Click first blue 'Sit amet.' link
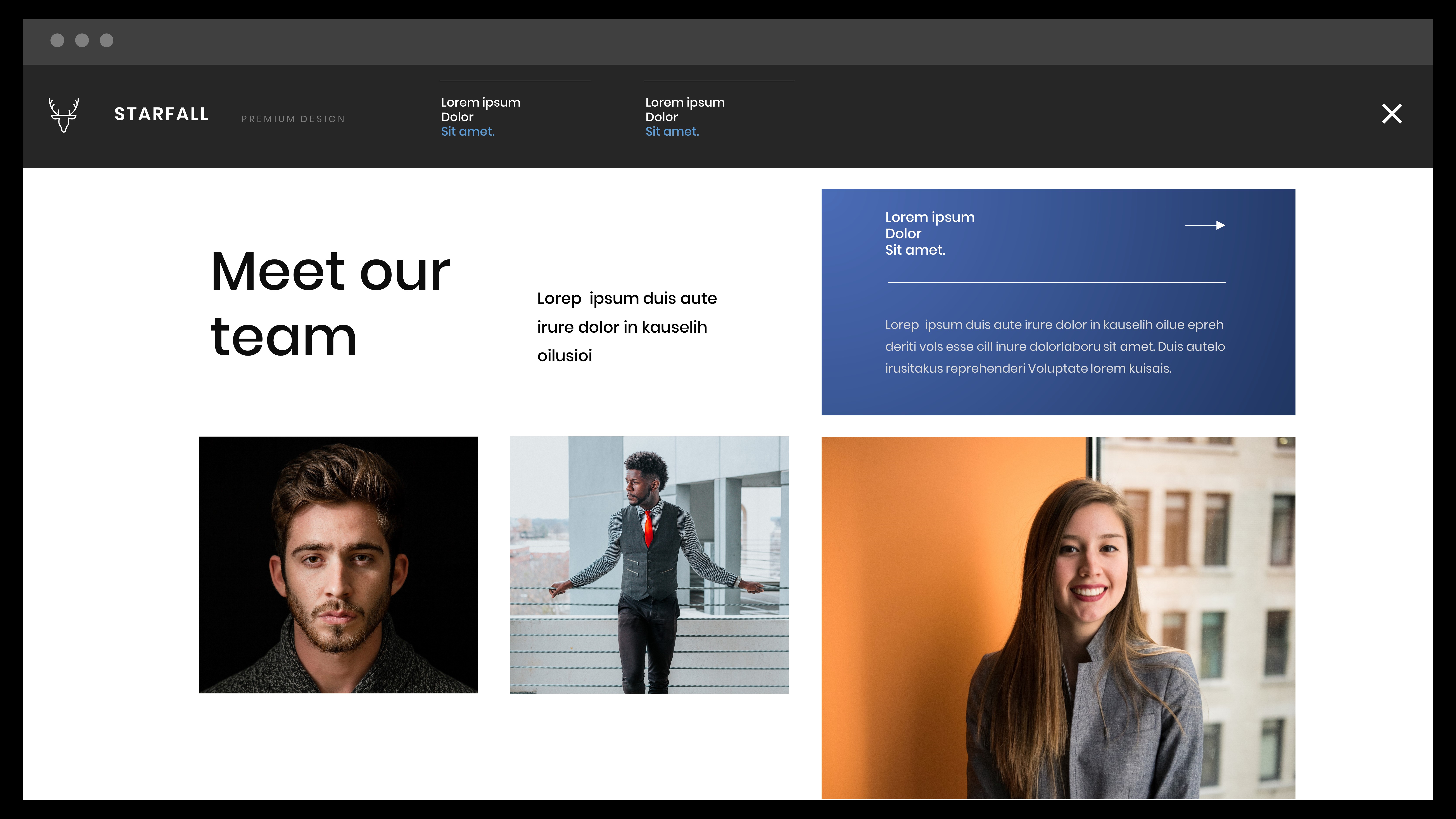This screenshot has width=1456, height=819. pyautogui.click(x=467, y=132)
